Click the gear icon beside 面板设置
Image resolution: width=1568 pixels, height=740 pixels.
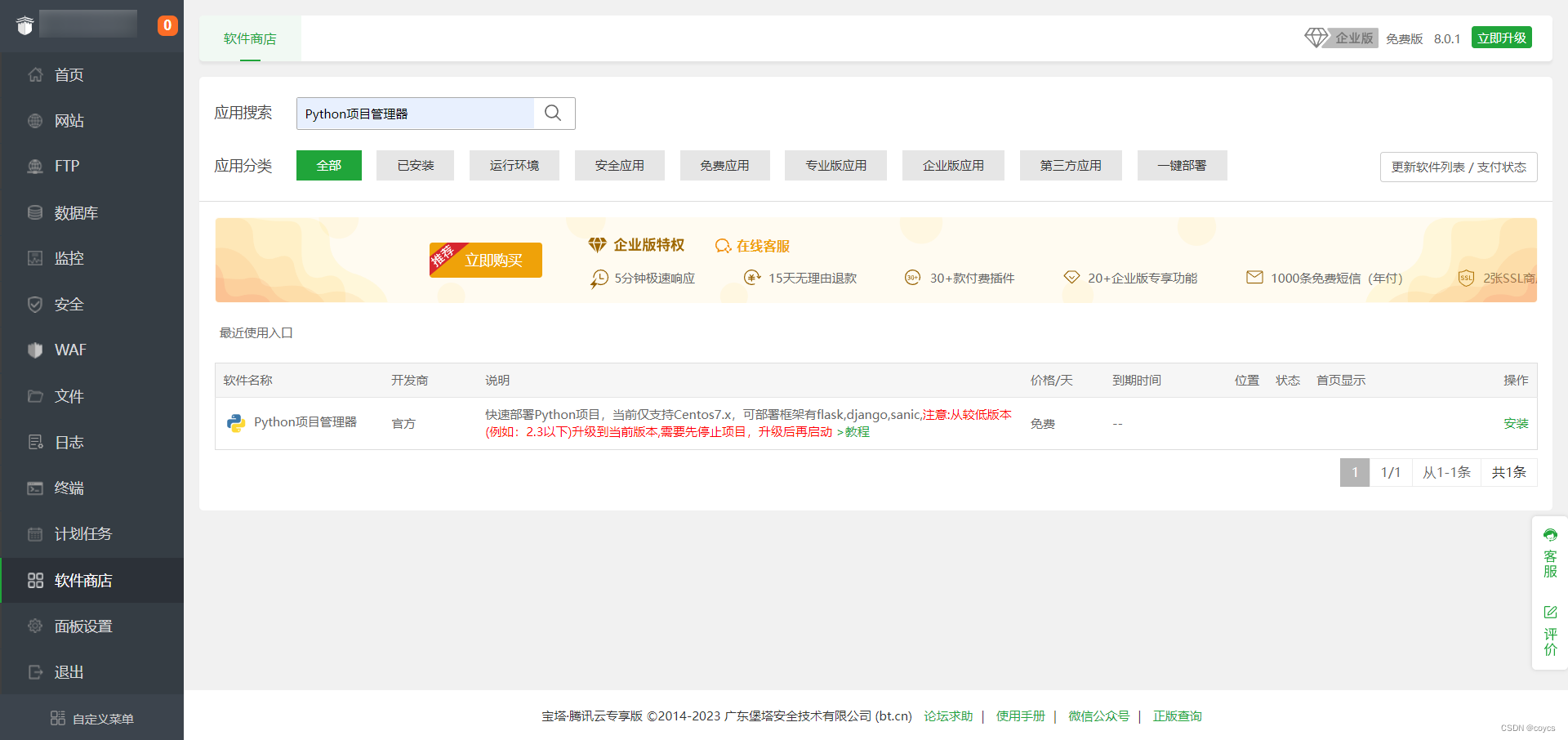click(35, 626)
